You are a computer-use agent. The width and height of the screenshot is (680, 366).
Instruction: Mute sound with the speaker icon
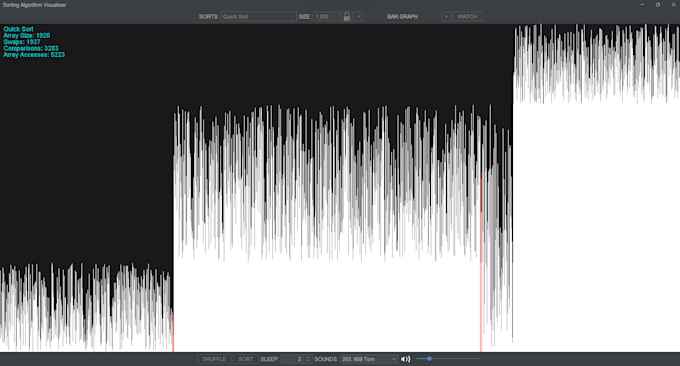(x=405, y=359)
